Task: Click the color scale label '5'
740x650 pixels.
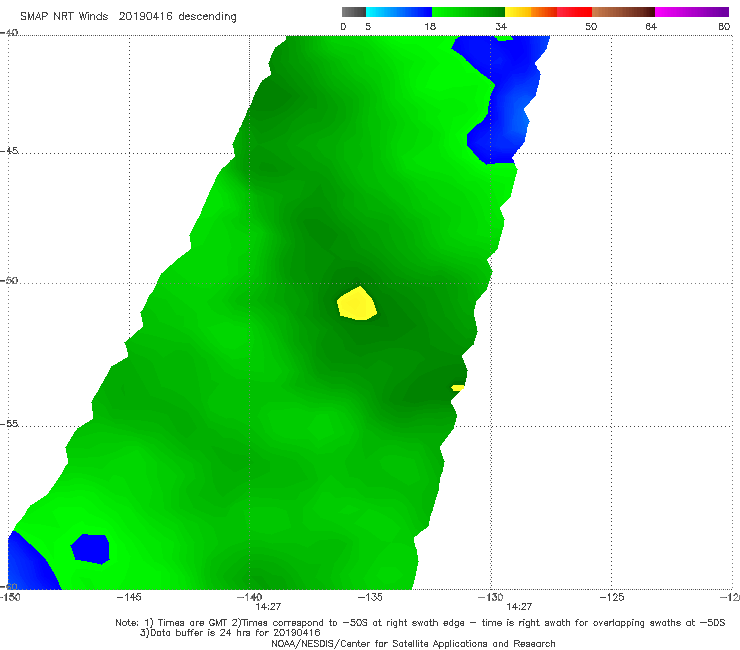Action: pyautogui.click(x=368, y=26)
